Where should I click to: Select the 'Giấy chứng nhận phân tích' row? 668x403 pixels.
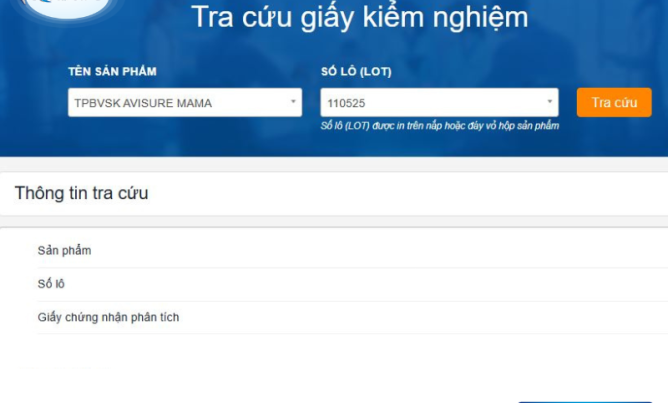[353, 317]
